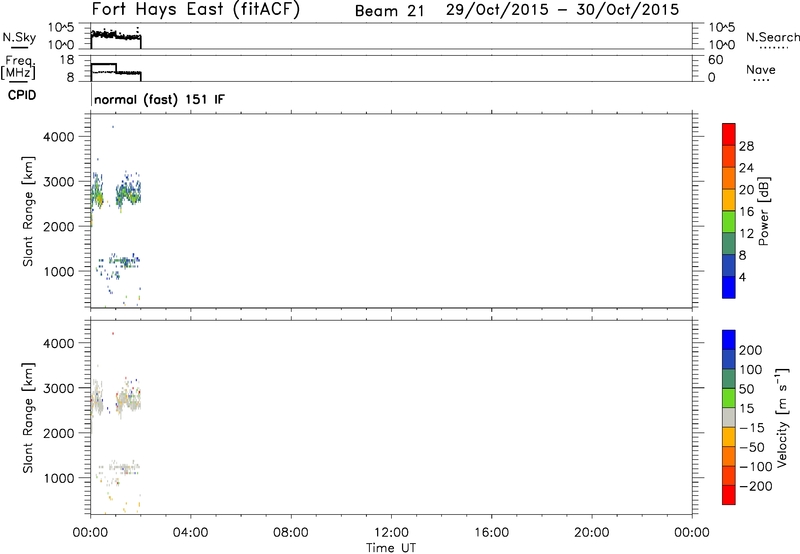Click the 2000 tick of the power panel

point(59,226)
